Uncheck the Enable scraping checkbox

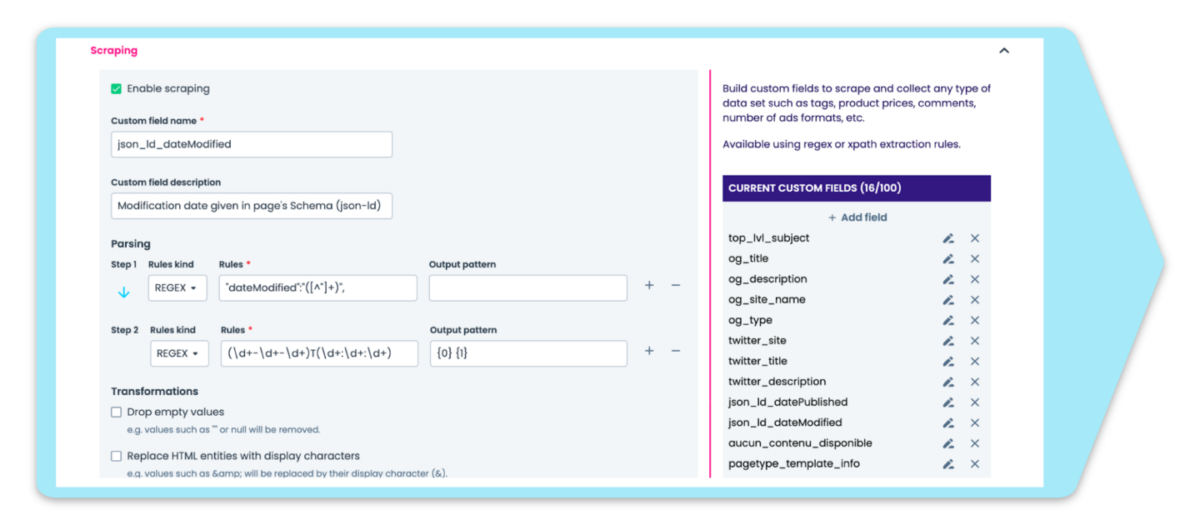[116, 89]
